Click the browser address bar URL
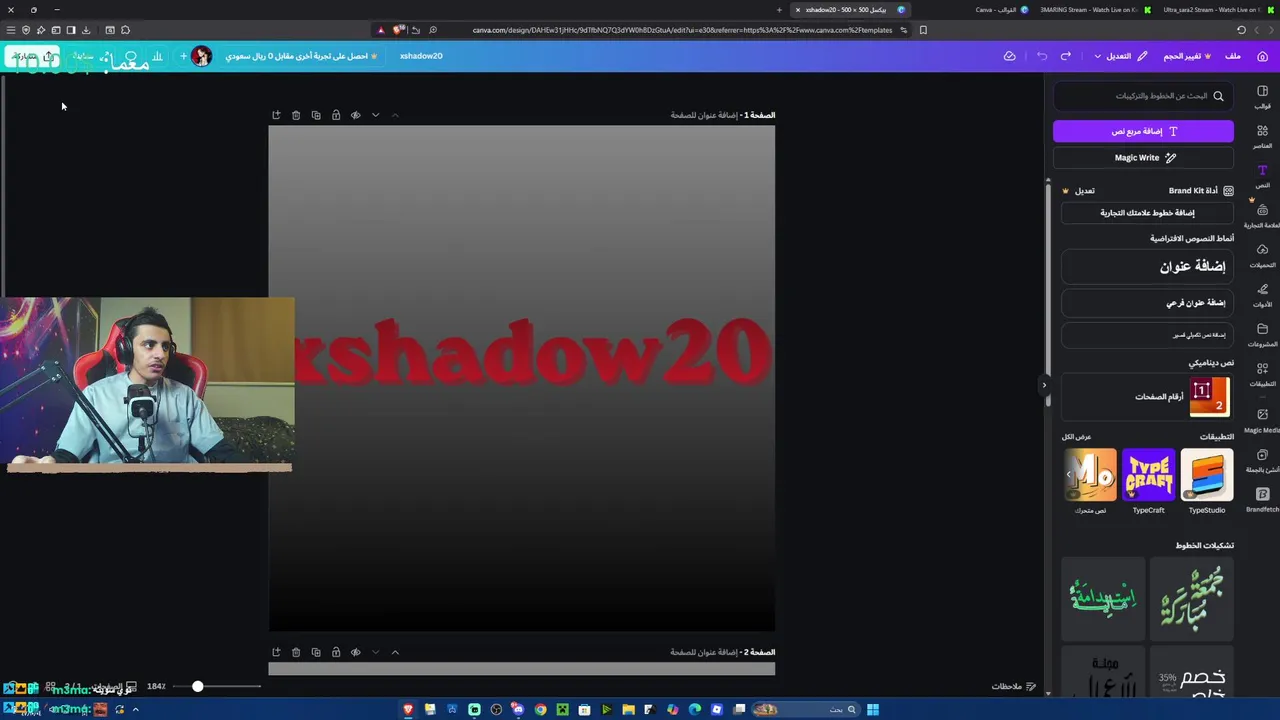The width and height of the screenshot is (1280, 720). tap(682, 30)
